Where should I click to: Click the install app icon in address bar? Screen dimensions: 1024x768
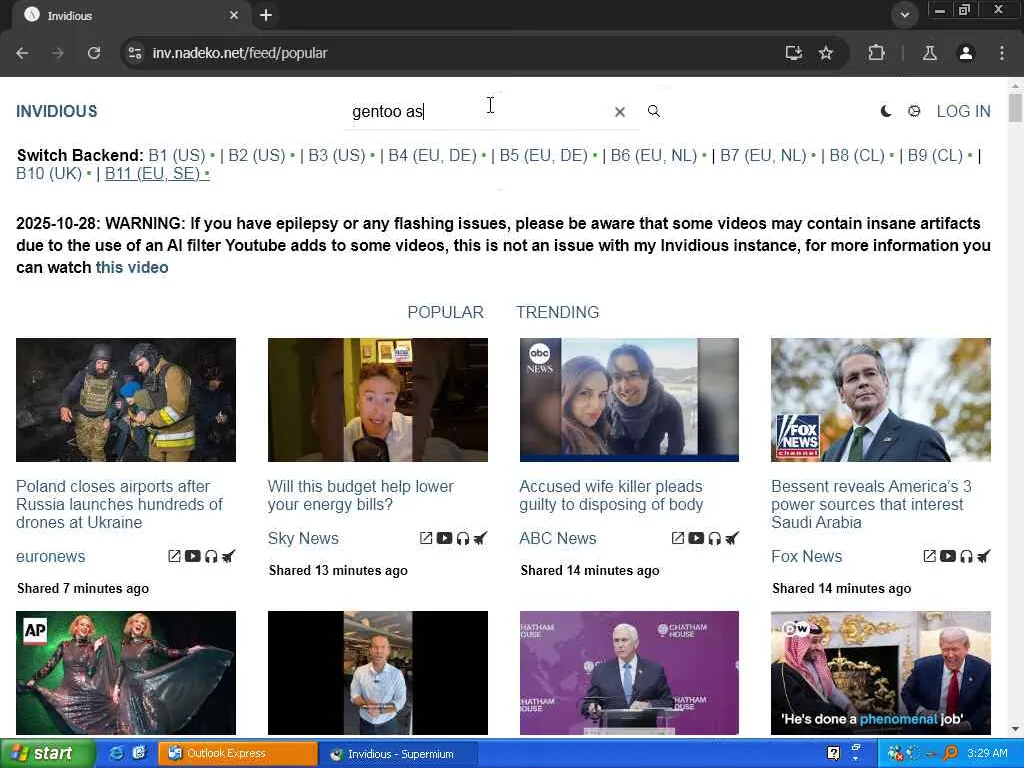coord(793,53)
